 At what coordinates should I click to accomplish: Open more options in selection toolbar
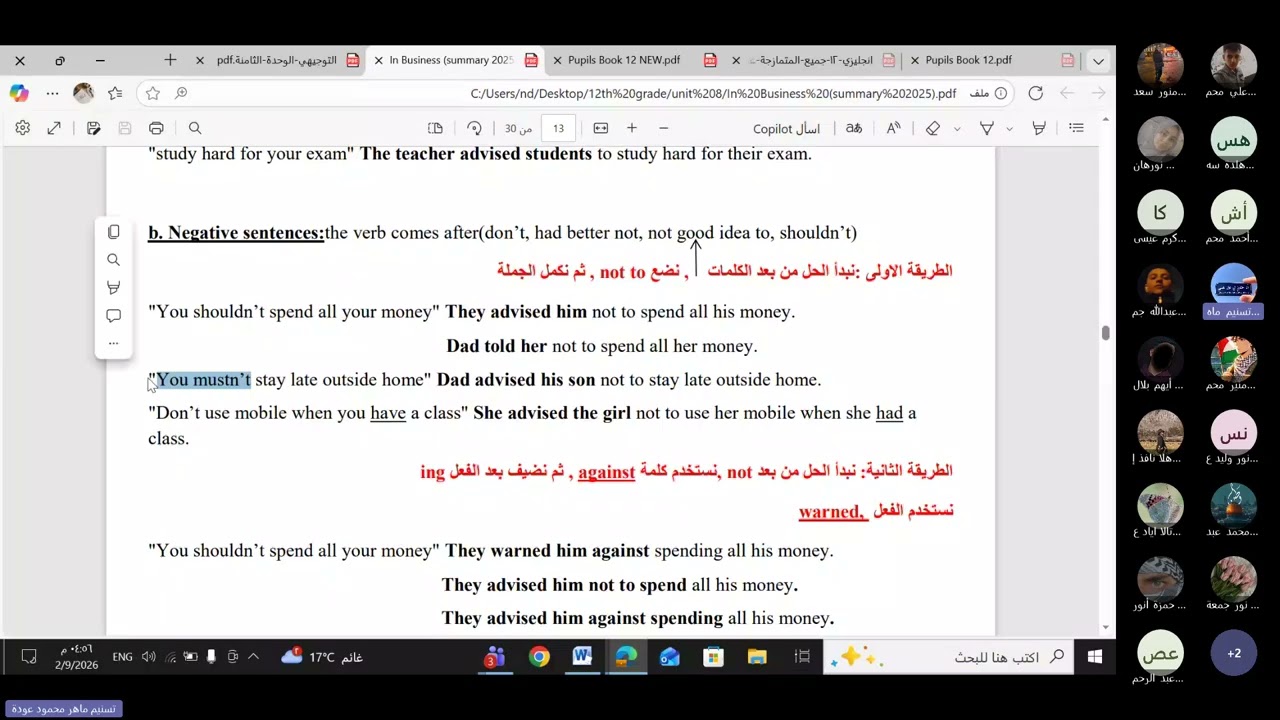coord(113,343)
